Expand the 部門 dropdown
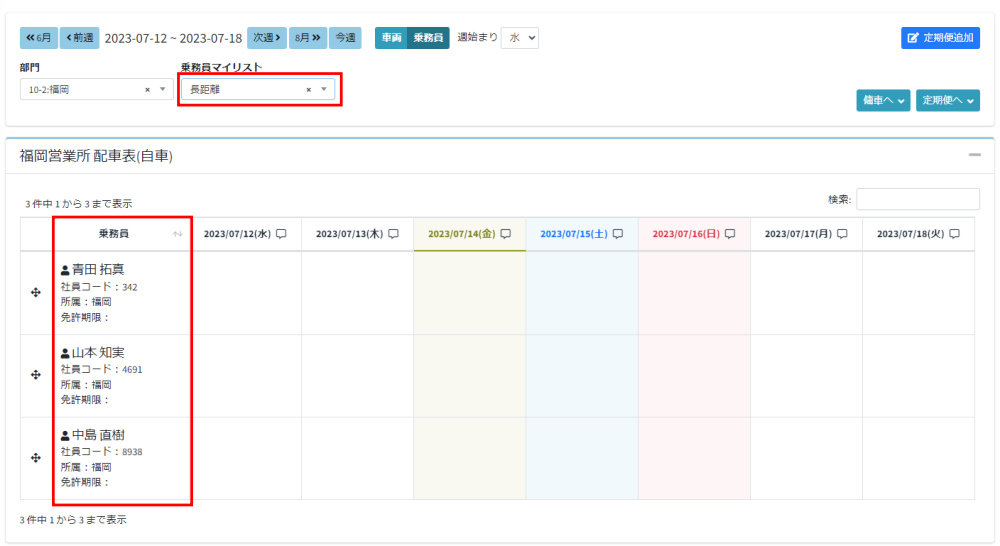The image size is (1000, 546). point(164,90)
